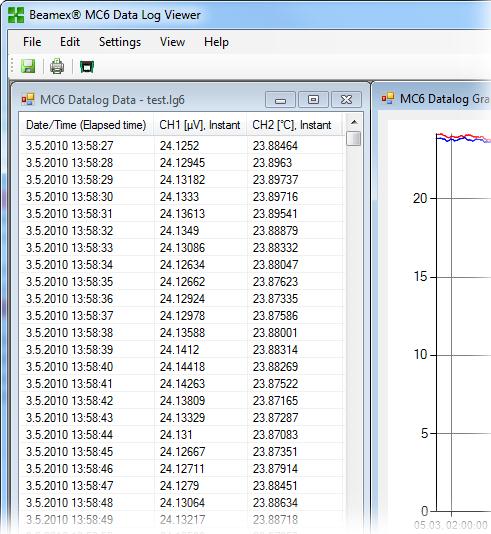Image resolution: width=491 pixels, height=534 pixels.
Task: Select the row 3.5.2010 13:58:44
Action: click(181, 435)
